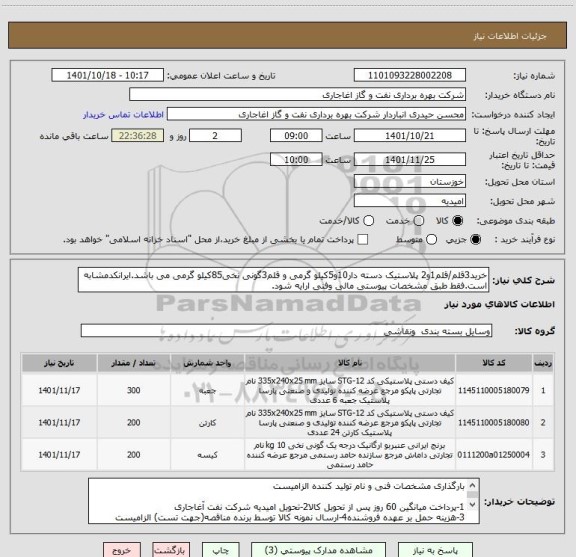This screenshot has width=576, height=557.
Task: Click the بازگشت back button
Action: [171, 550]
